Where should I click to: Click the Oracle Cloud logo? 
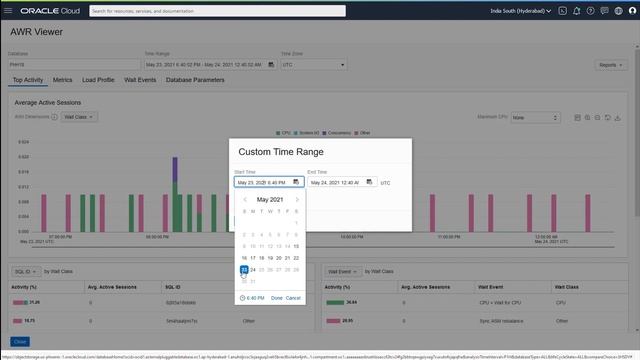coord(50,11)
